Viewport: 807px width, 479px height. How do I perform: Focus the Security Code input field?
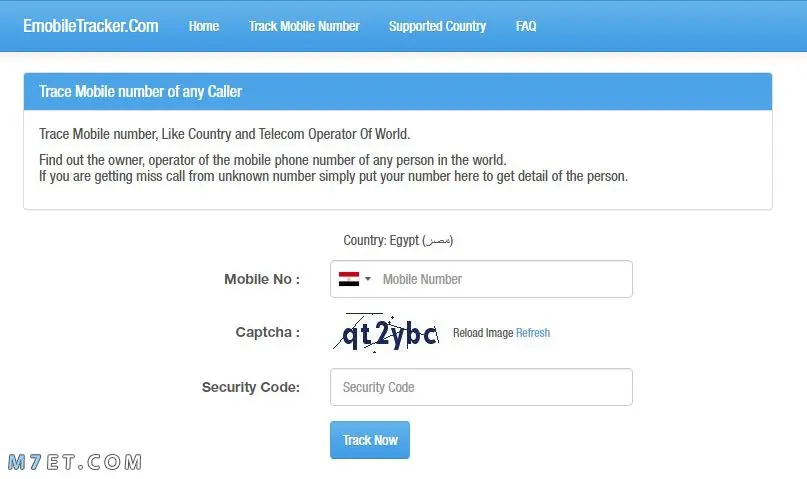click(481, 387)
